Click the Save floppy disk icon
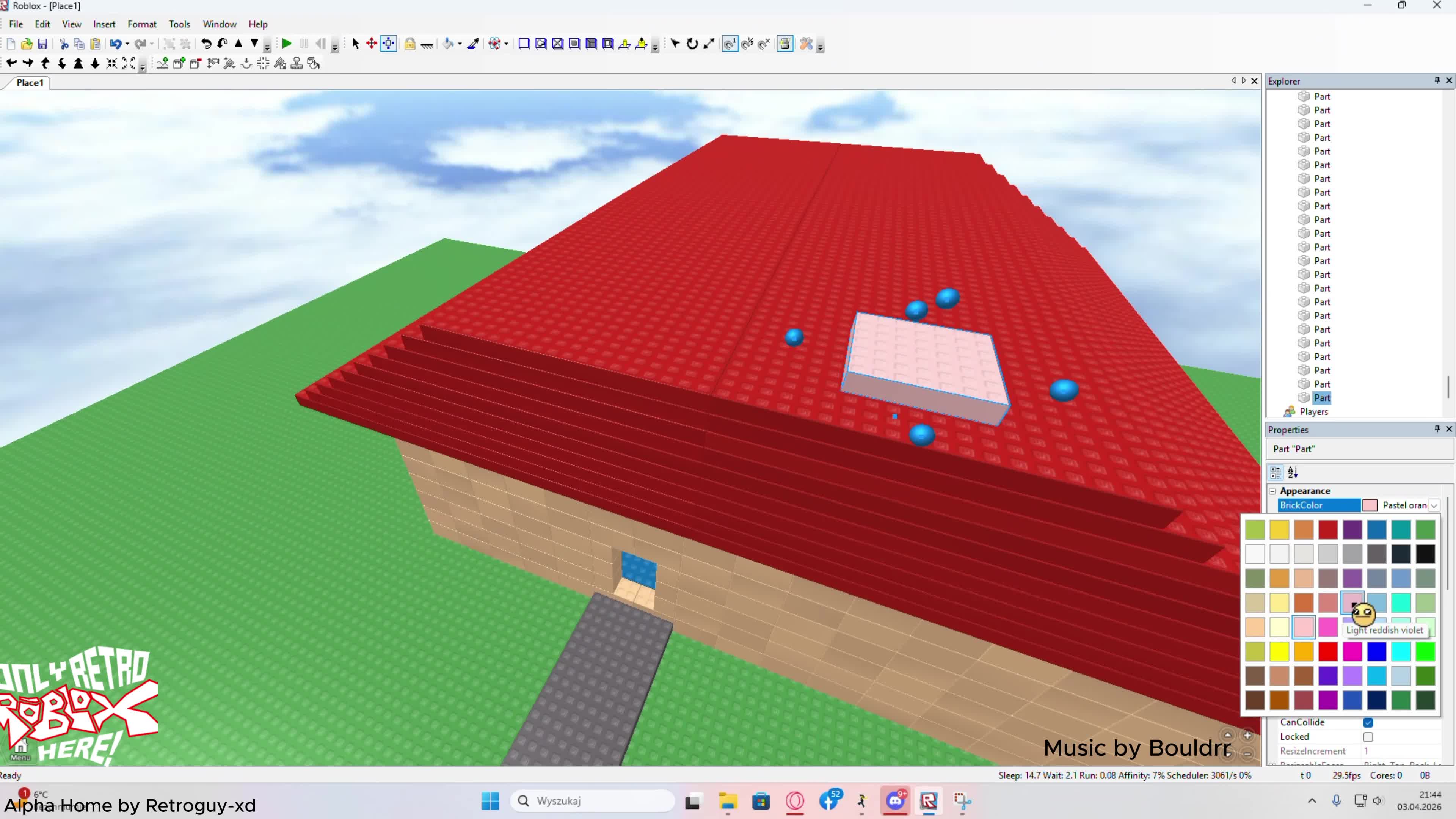The image size is (1456, 819). click(x=42, y=44)
